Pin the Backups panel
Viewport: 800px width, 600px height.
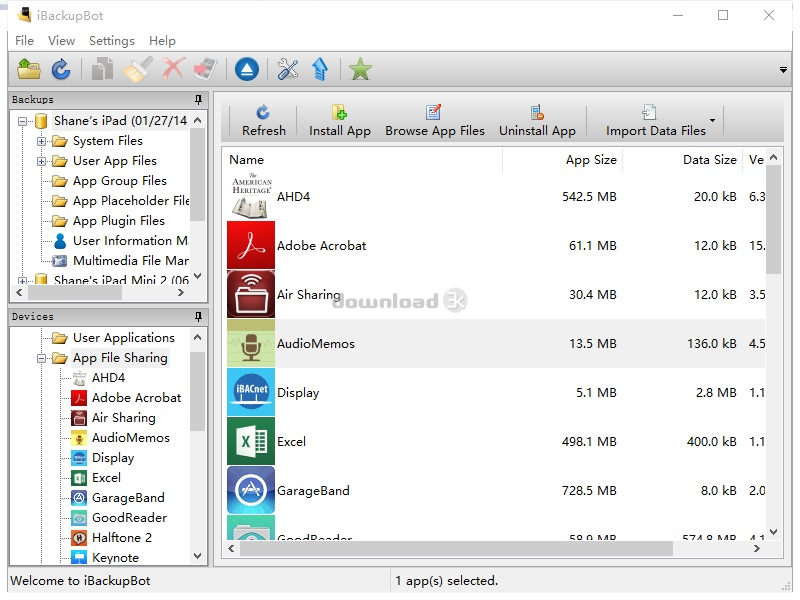tap(198, 99)
